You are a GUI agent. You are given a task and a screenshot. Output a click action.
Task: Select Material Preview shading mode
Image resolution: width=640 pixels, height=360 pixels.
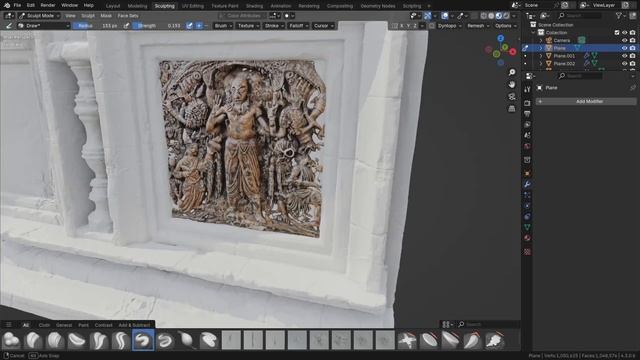coord(499,16)
